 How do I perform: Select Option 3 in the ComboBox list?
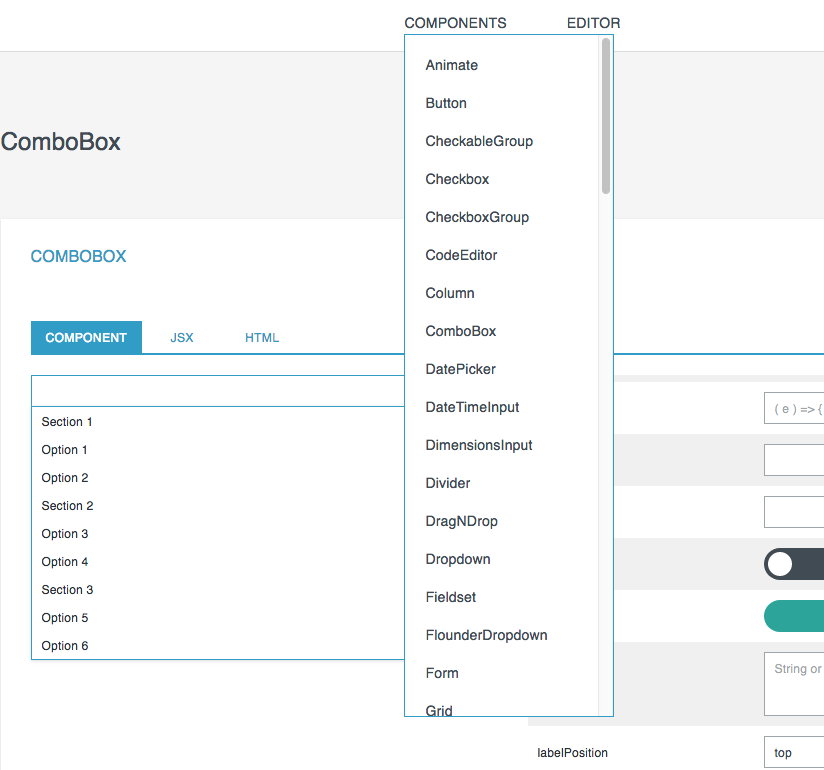[218, 534]
